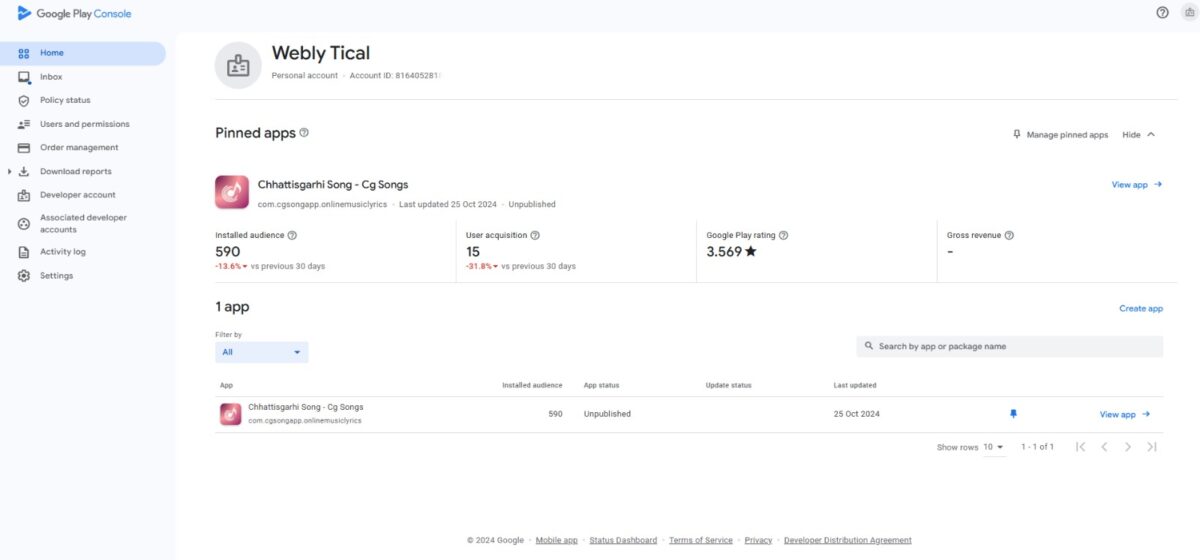This screenshot has height=560, width=1200.
Task: Click the Settings gear icon
Action: click(x=24, y=276)
